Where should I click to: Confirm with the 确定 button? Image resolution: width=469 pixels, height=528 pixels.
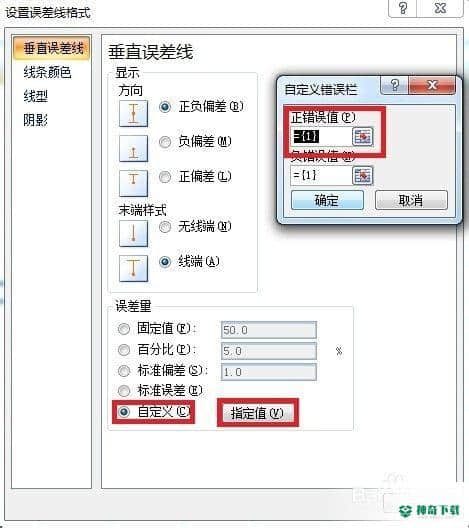(327, 200)
